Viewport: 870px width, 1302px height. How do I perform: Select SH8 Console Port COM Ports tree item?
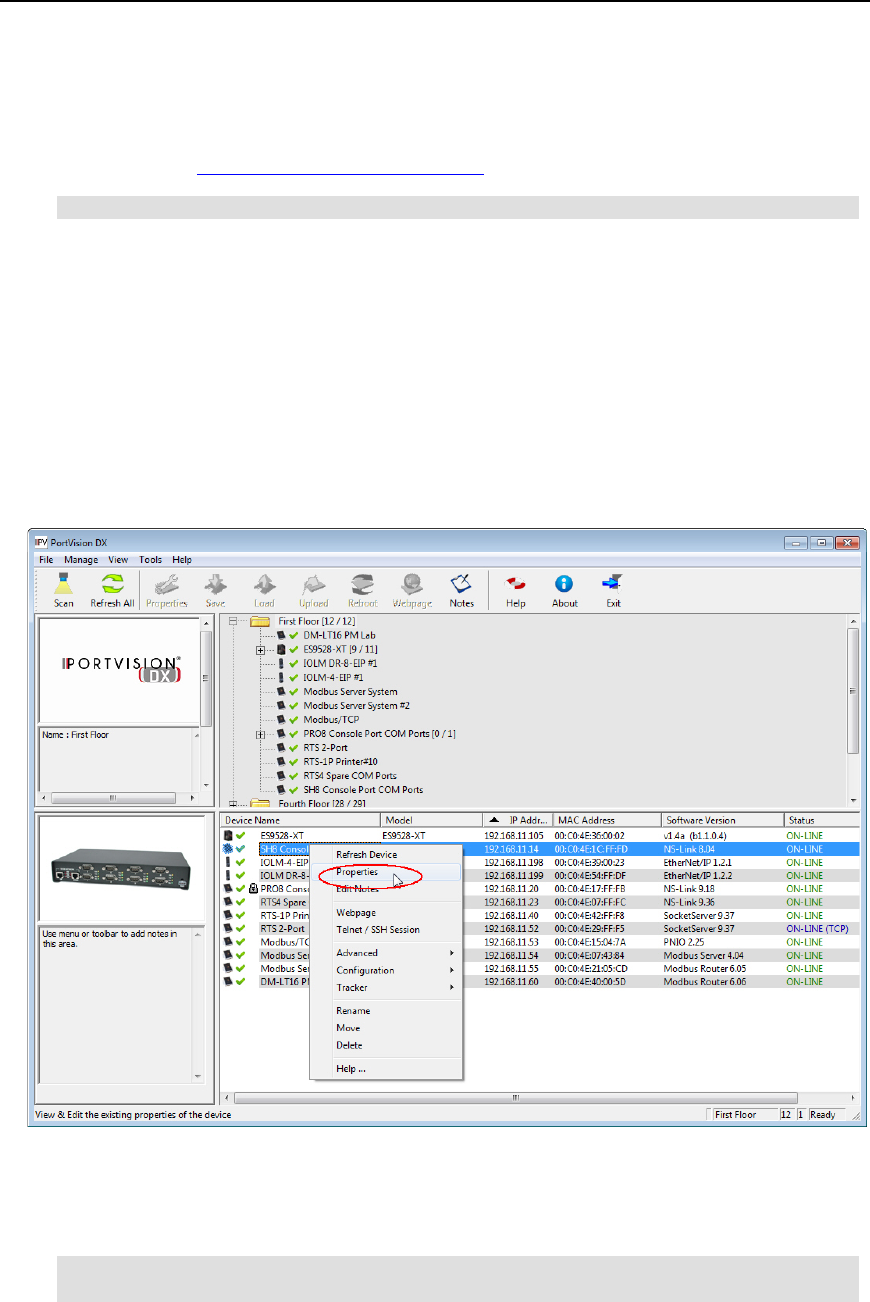pos(363,790)
